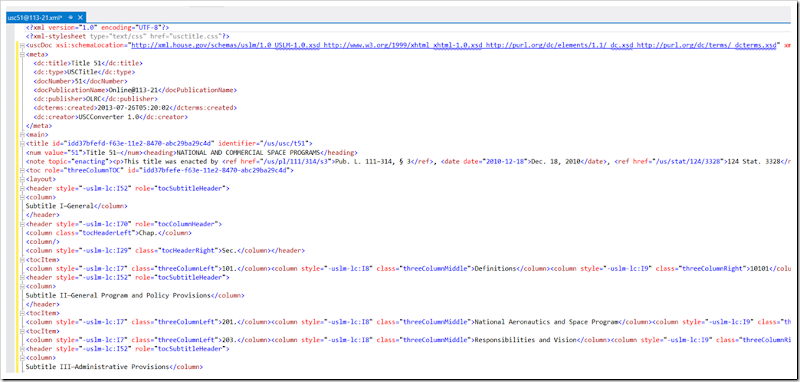Pin the usc51@113-21.xml tab

tap(70, 17)
